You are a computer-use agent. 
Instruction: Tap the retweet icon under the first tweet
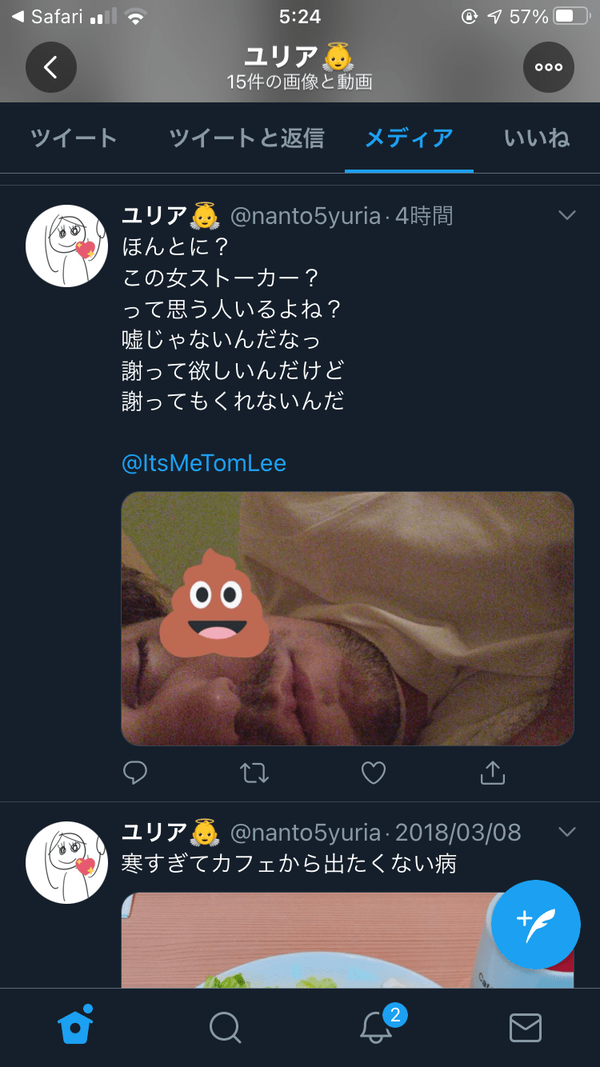click(254, 772)
